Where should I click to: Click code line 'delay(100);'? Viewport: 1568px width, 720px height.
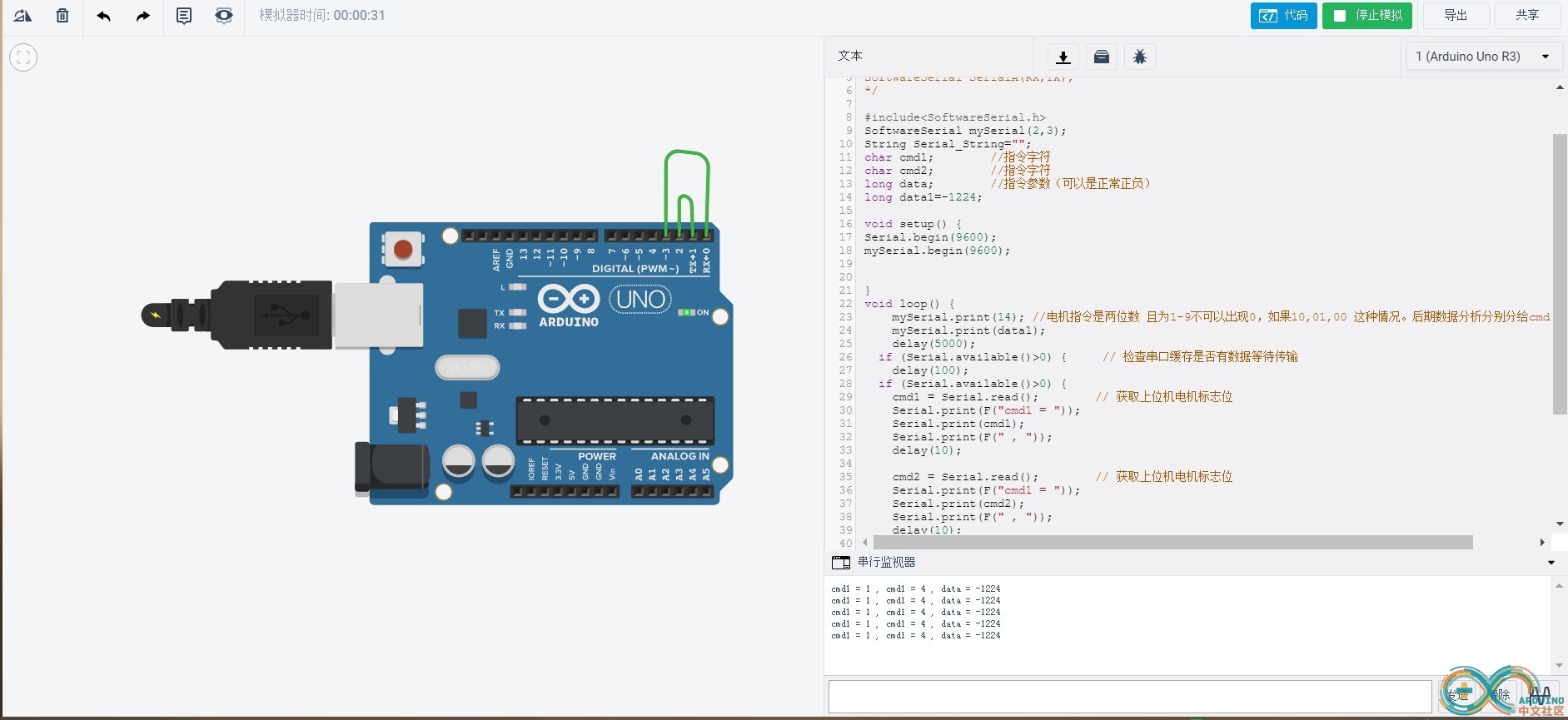[x=930, y=370]
